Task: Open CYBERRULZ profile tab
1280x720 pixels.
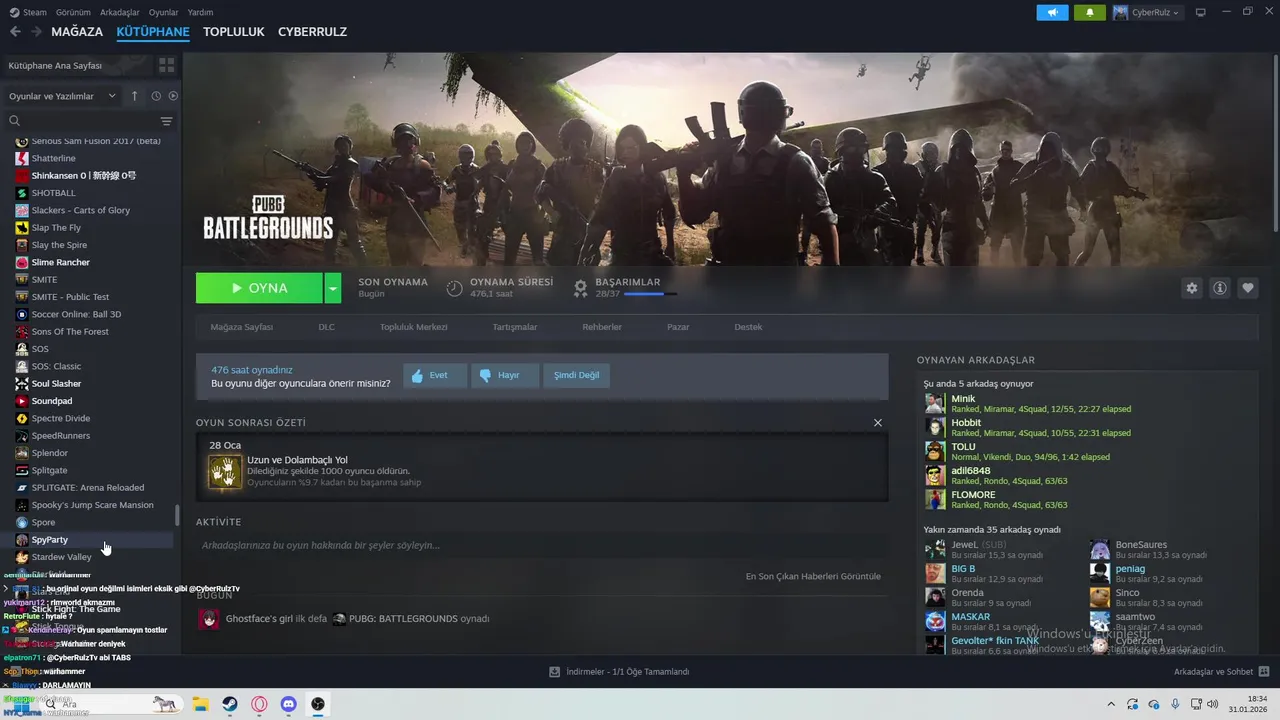Action: pyautogui.click(x=312, y=32)
